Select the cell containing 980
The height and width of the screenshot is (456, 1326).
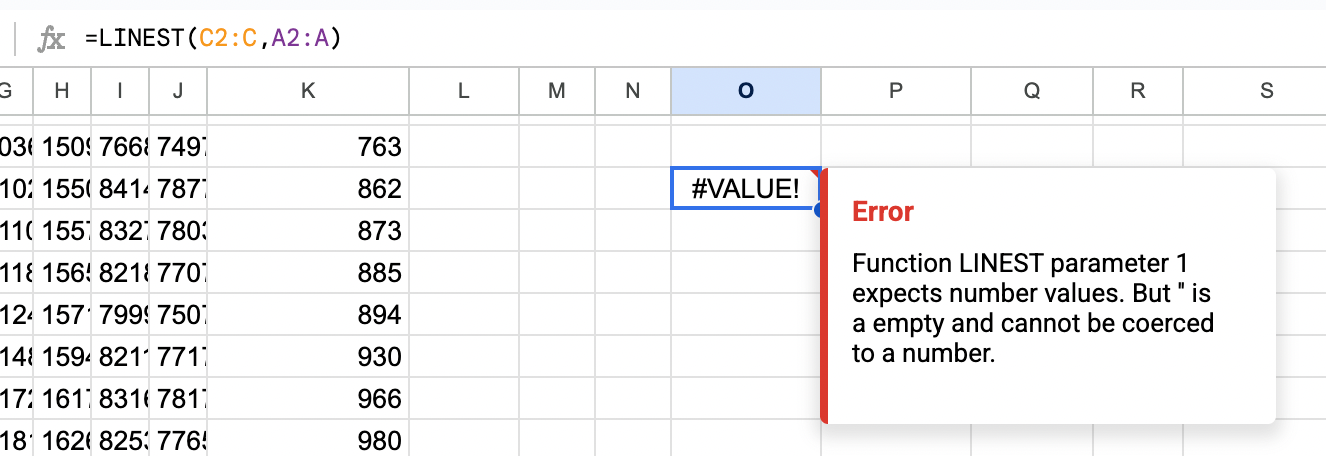pyautogui.click(x=308, y=440)
